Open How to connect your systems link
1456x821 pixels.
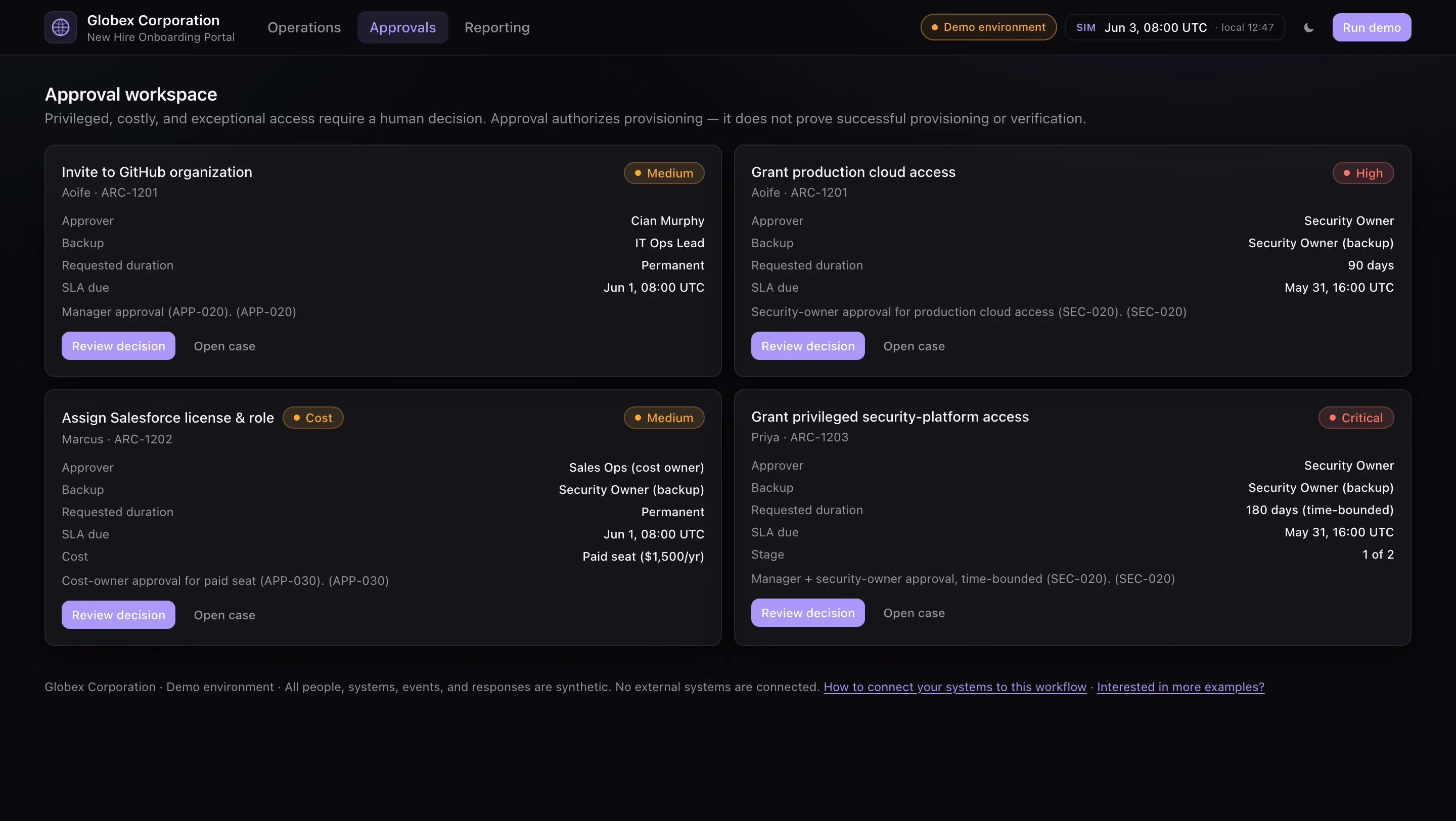pos(954,687)
